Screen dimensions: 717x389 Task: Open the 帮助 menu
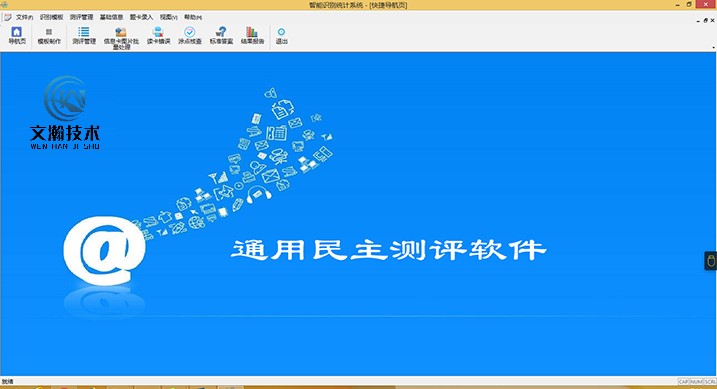tap(193, 17)
